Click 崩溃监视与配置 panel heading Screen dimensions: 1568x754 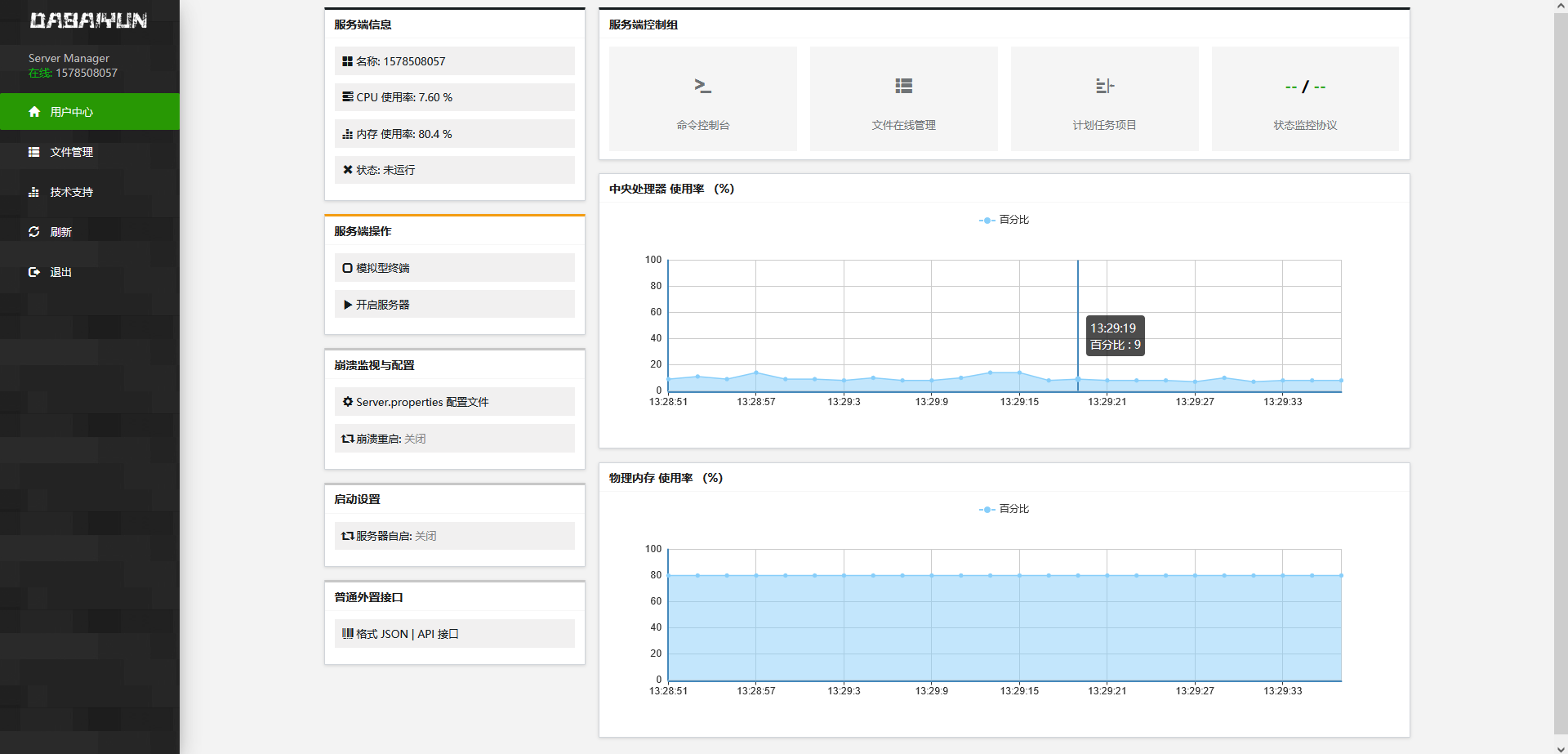(374, 365)
